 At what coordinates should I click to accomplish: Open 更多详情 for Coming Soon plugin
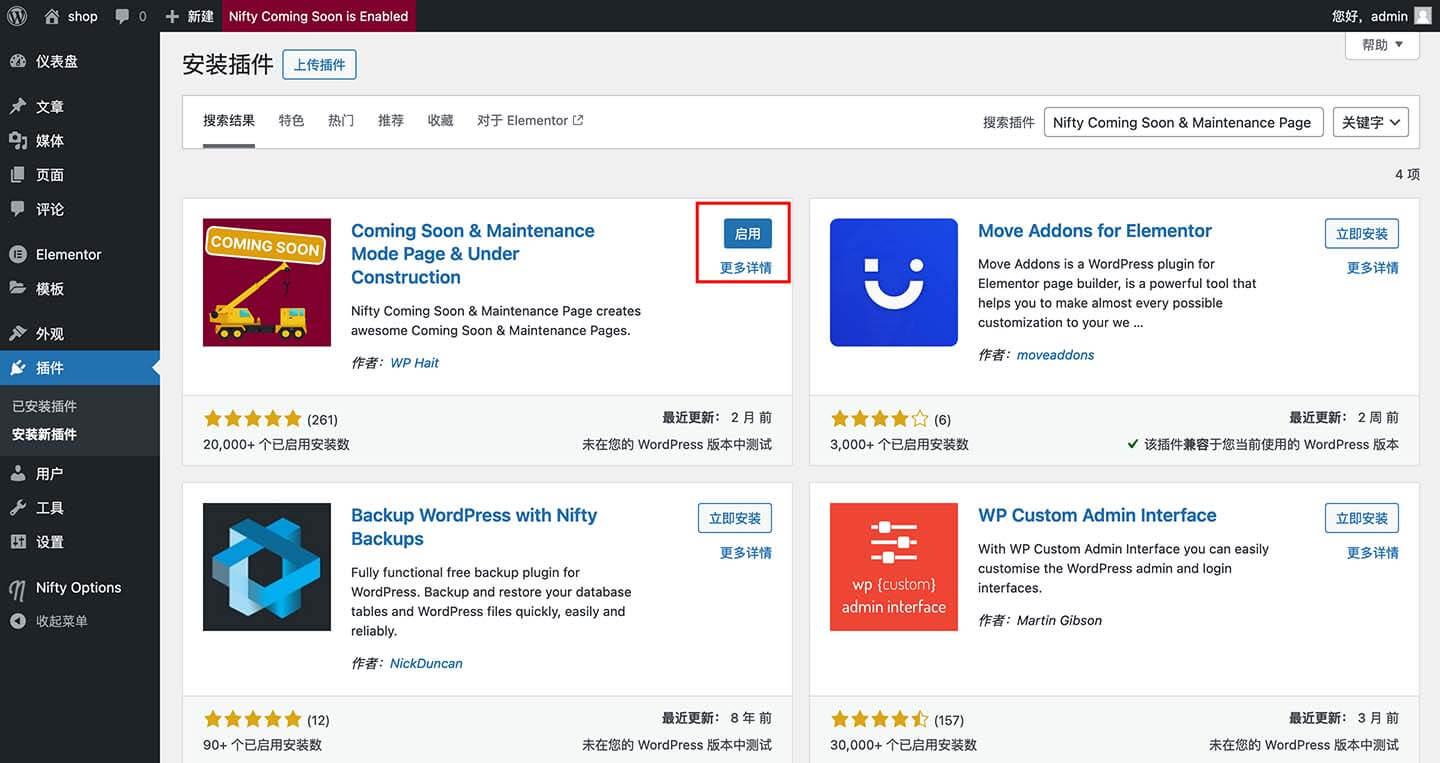(x=746, y=268)
